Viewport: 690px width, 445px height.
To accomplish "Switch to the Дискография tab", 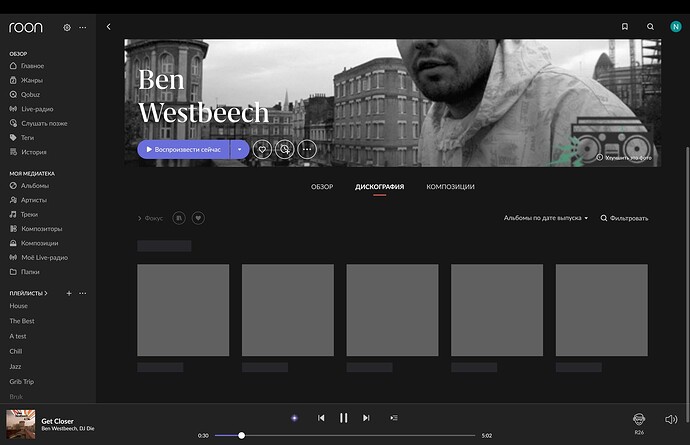I will [x=379, y=187].
